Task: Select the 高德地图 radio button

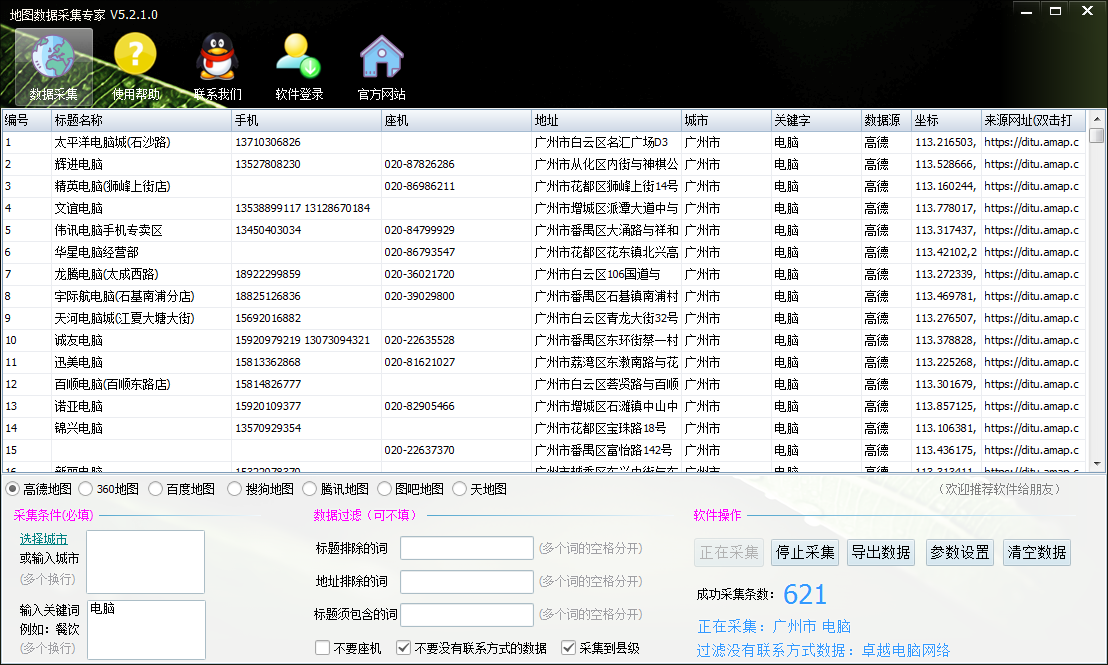Action: [x=13, y=489]
